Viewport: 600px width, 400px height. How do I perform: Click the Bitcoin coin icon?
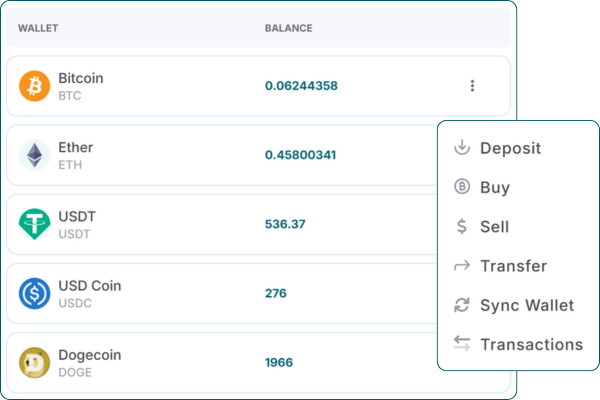pyautogui.click(x=34, y=86)
